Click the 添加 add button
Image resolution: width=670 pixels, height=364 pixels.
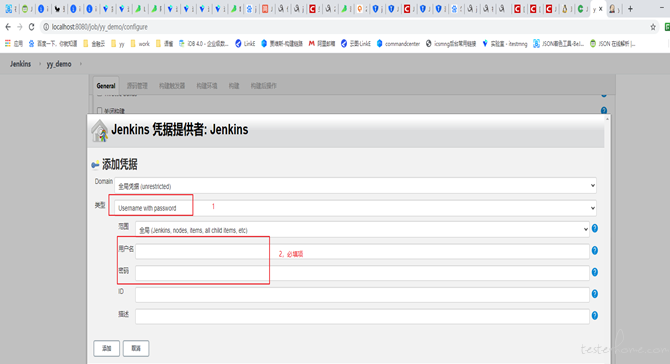(x=106, y=348)
